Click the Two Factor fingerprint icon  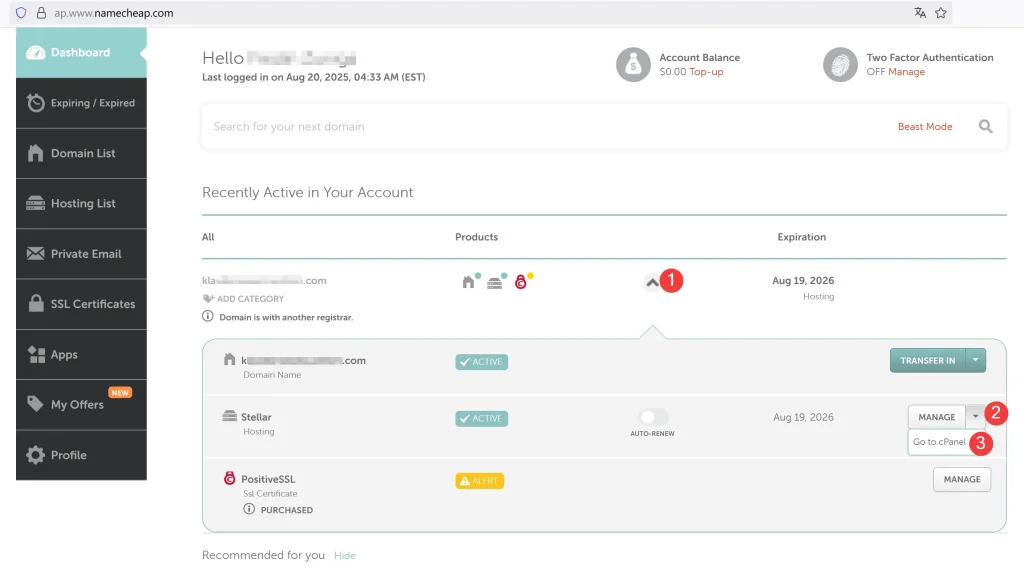pos(840,65)
